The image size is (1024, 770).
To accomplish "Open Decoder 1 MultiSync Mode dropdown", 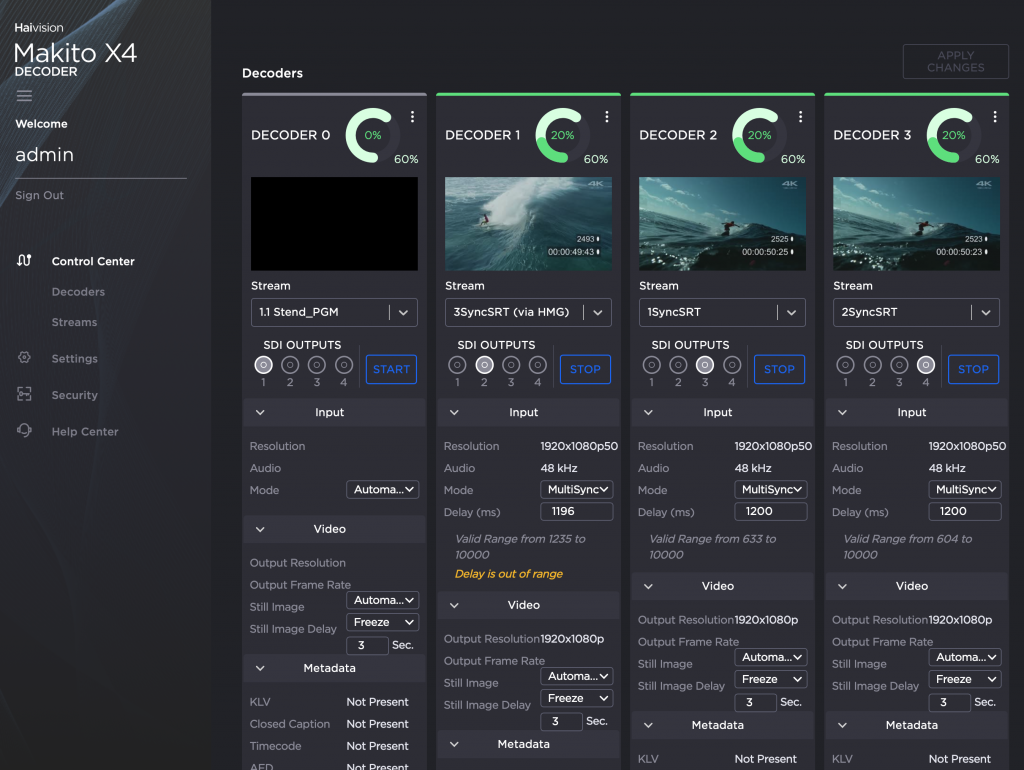I will click(x=577, y=489).
